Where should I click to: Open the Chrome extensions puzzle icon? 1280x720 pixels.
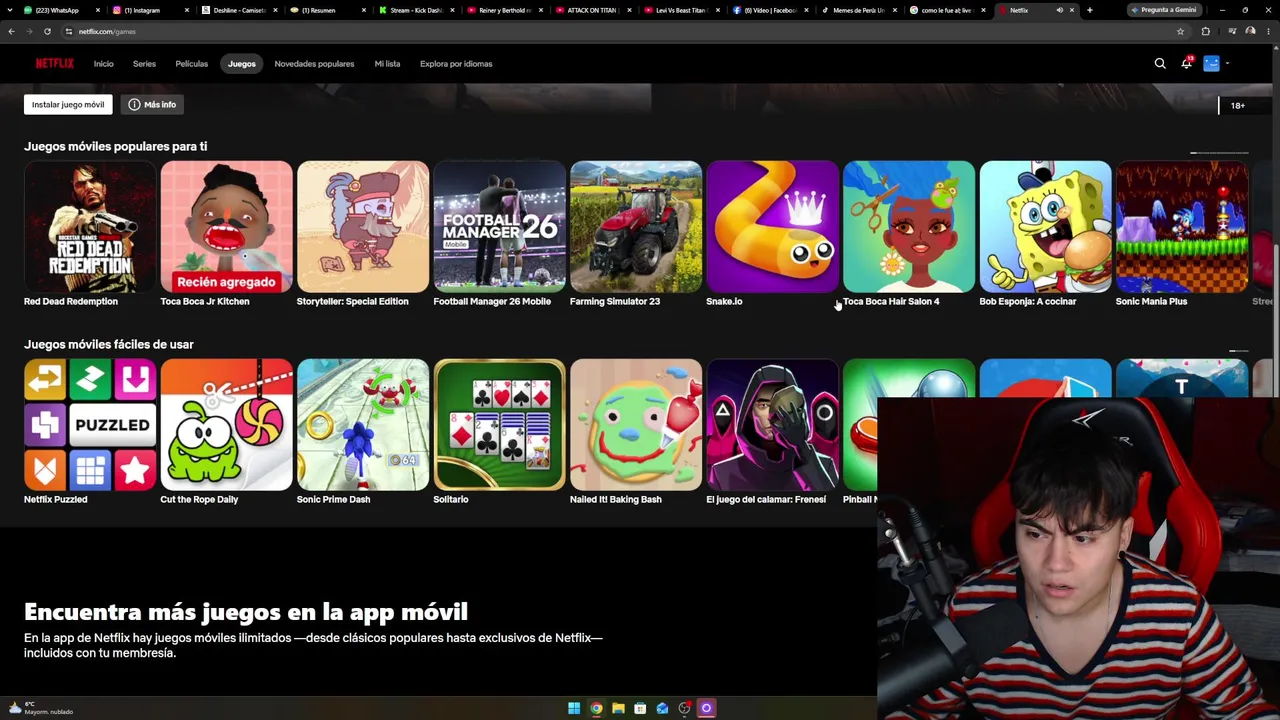tap(1205, 31)
